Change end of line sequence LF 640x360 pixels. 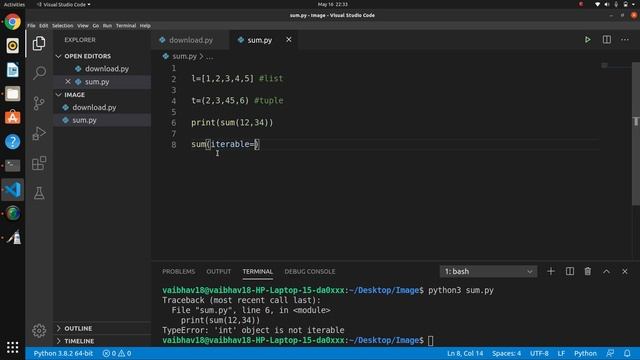click(x=561, y=353)
